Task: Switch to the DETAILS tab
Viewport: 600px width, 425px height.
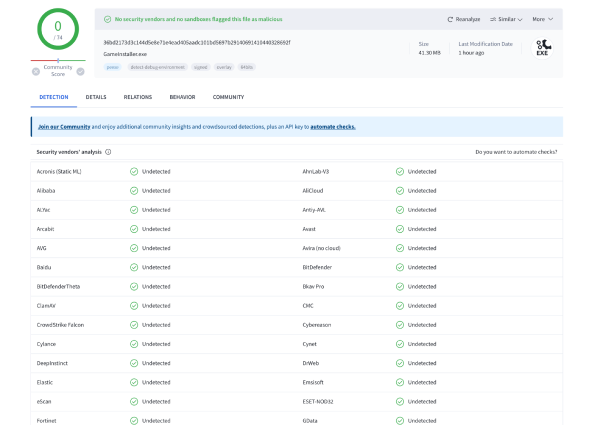Action: click(x=96, y=97)
